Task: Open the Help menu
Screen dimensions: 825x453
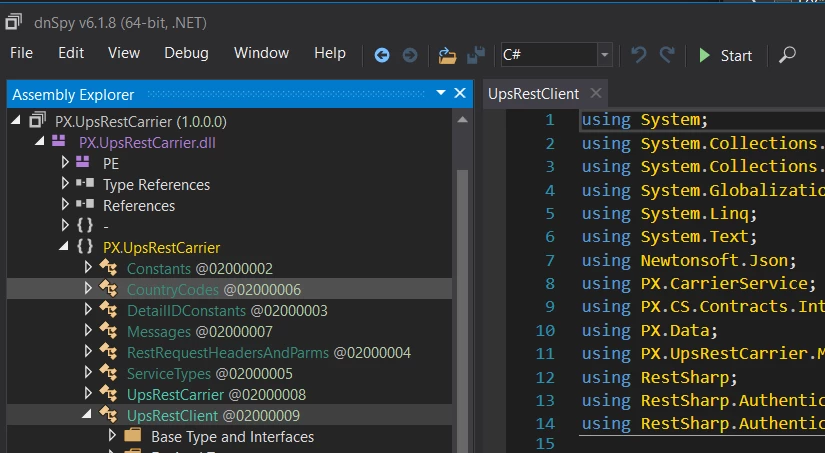Action: tap(330, 53)
